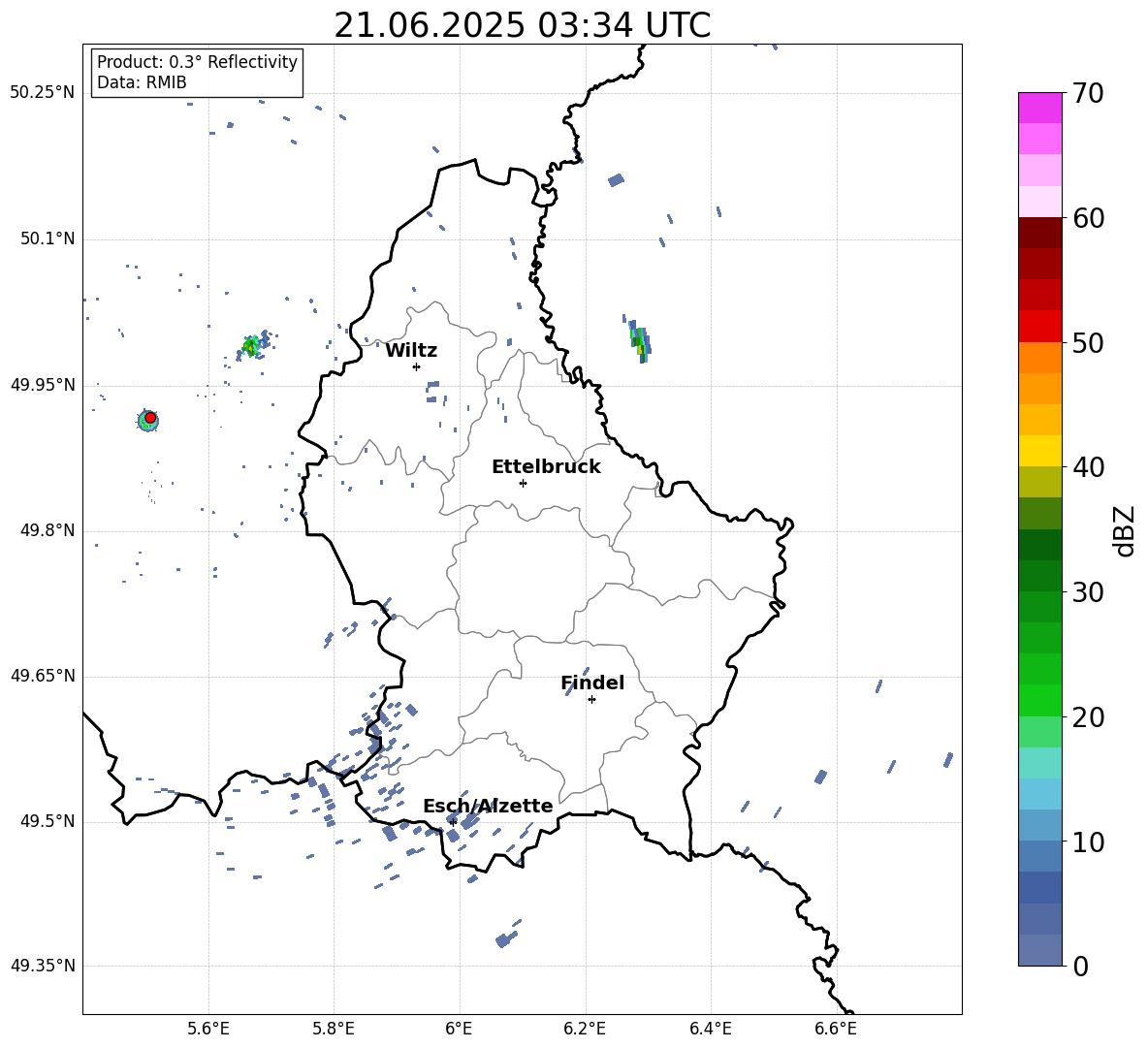Click the green-yellow echo cell east of Wiltz
Image resolution: width=1148 pixels, height=1048 pixels.
[641, 342]
